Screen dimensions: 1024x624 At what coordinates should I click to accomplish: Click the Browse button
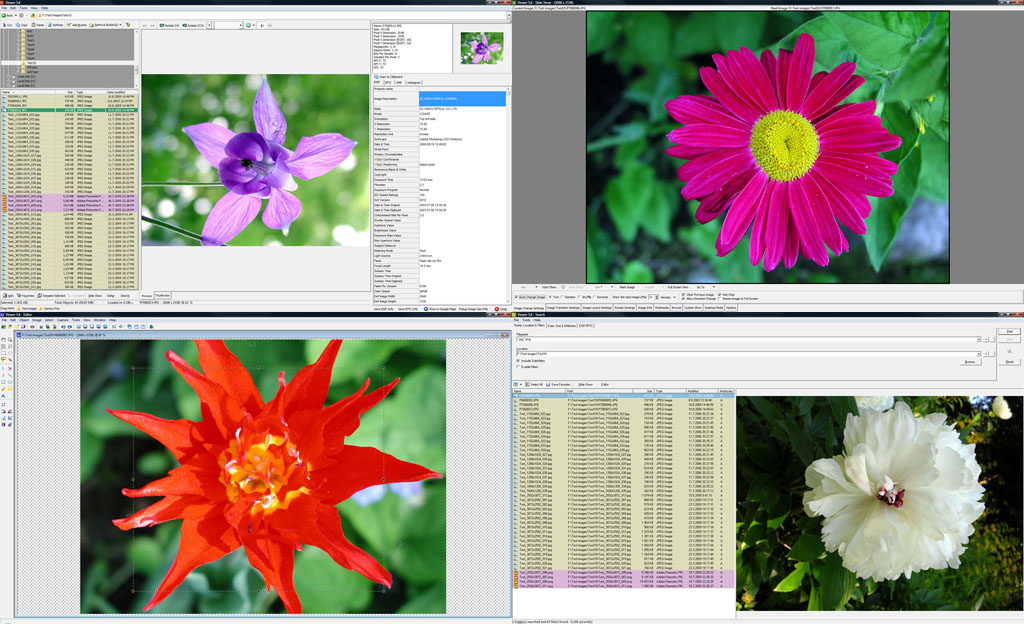point(970,362)
